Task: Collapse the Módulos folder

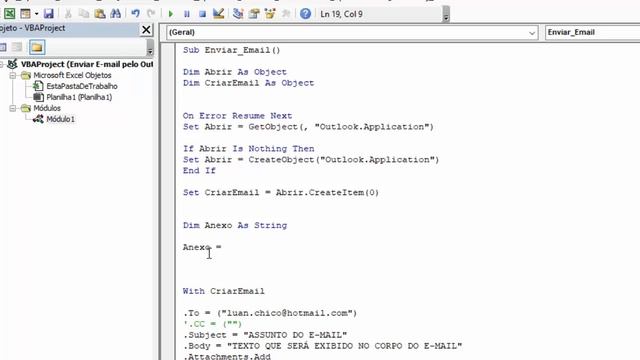Action: (13, 108)
